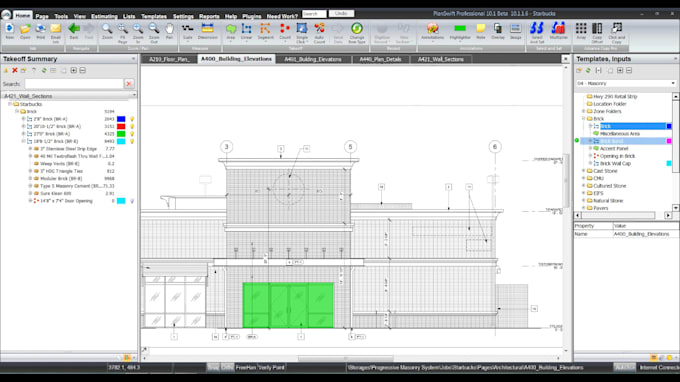Click the Scale tool icon

[187, 29]
